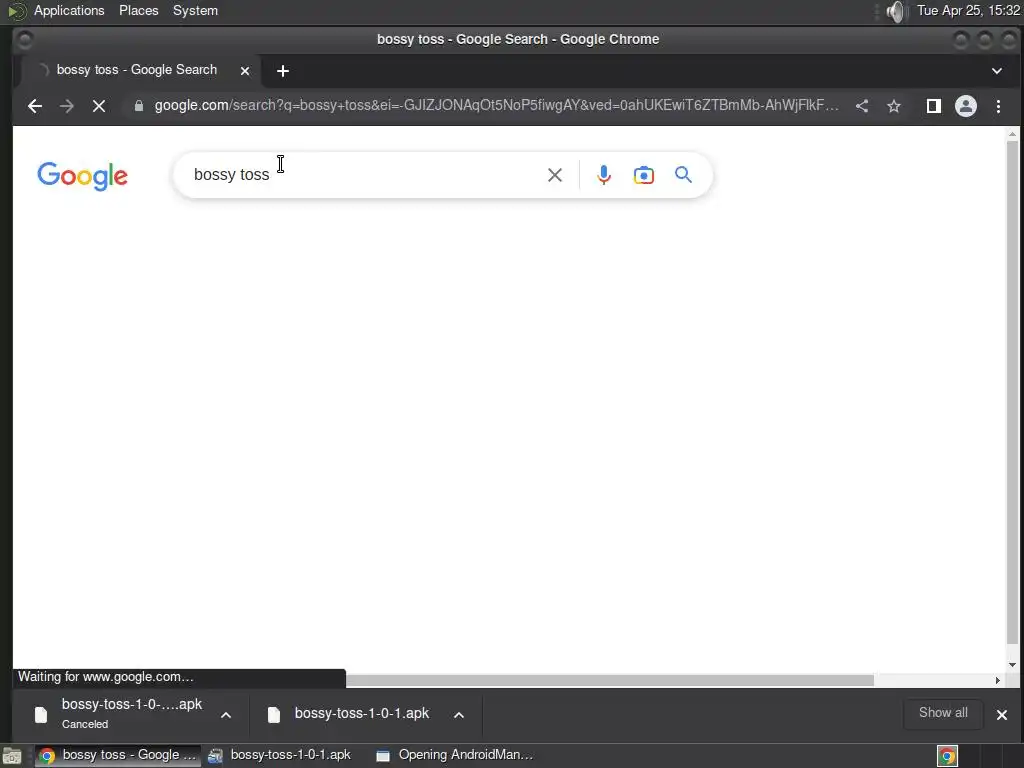
Task: Open the window menu button in Chrome titlebar
Action: (x=24, y=40)
